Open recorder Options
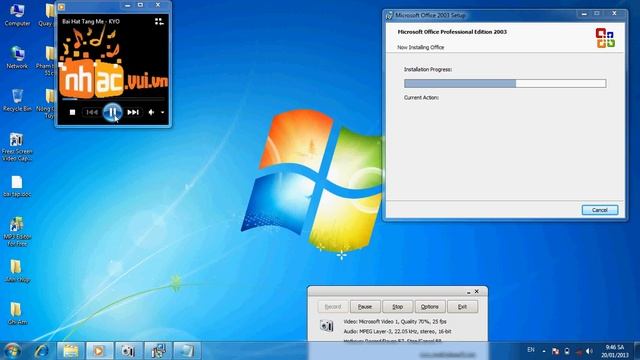This screenshot has width=640, height=360. pyautogui.click(x=430, y=307)
